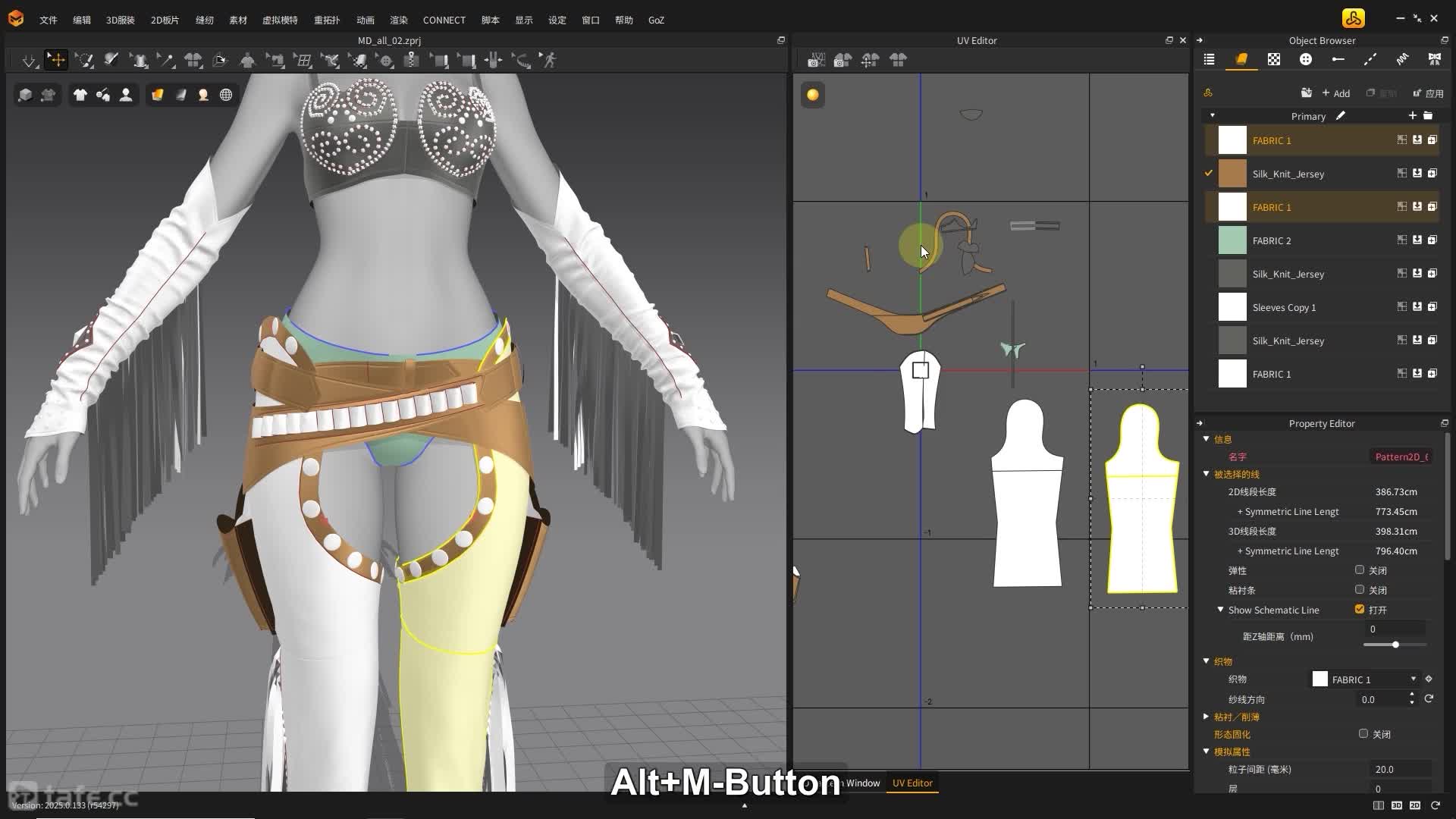The width and height of the screenshot is (1456, 819).
Task: Click the globe icon in viewport toolbar
Action: (x=226, y=95)
